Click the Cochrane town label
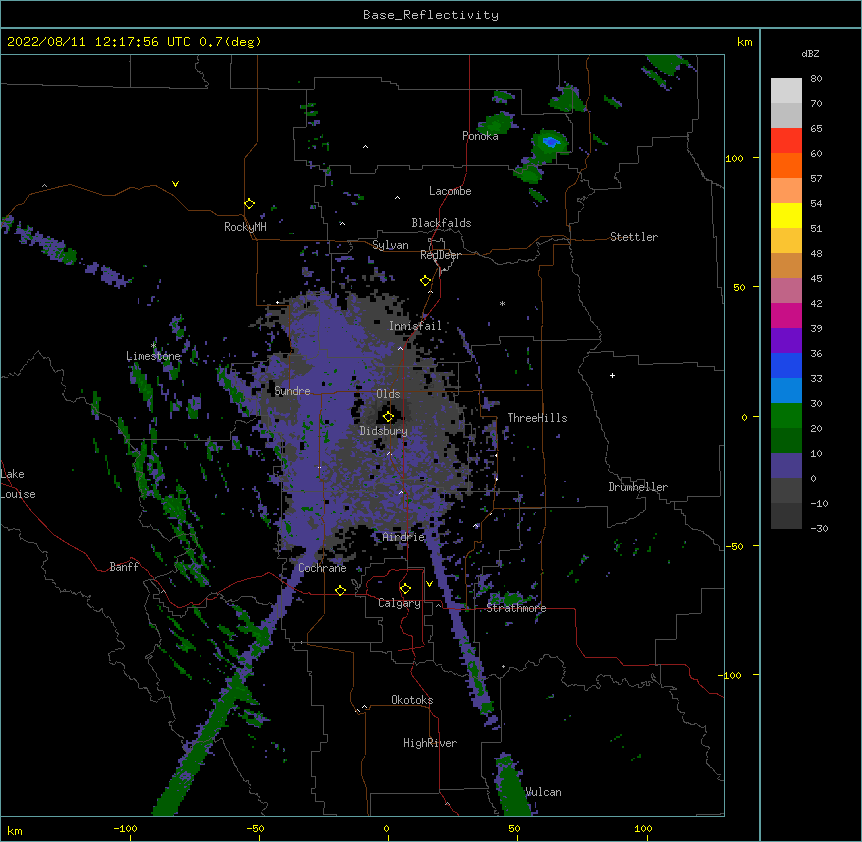 click(322, 568)
